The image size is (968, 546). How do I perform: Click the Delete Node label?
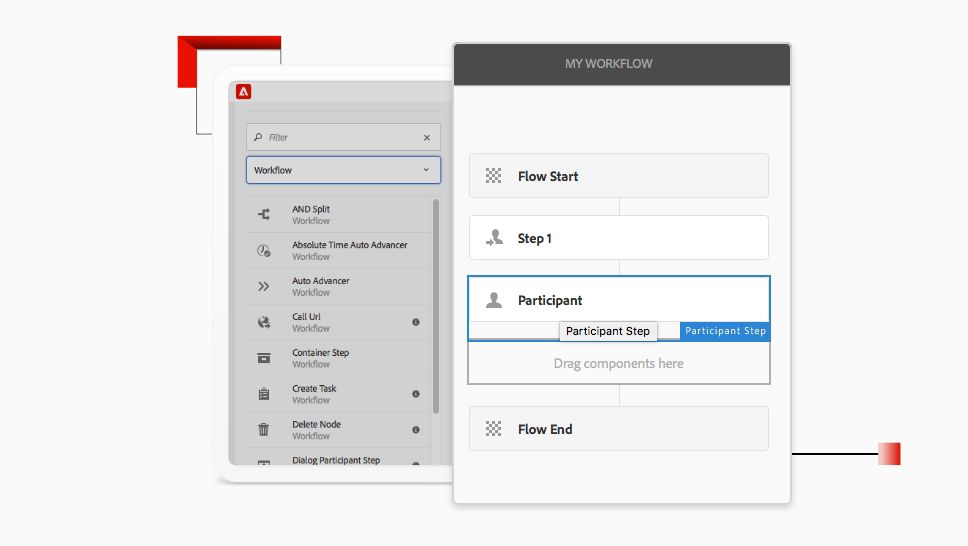tap(316, 424)
